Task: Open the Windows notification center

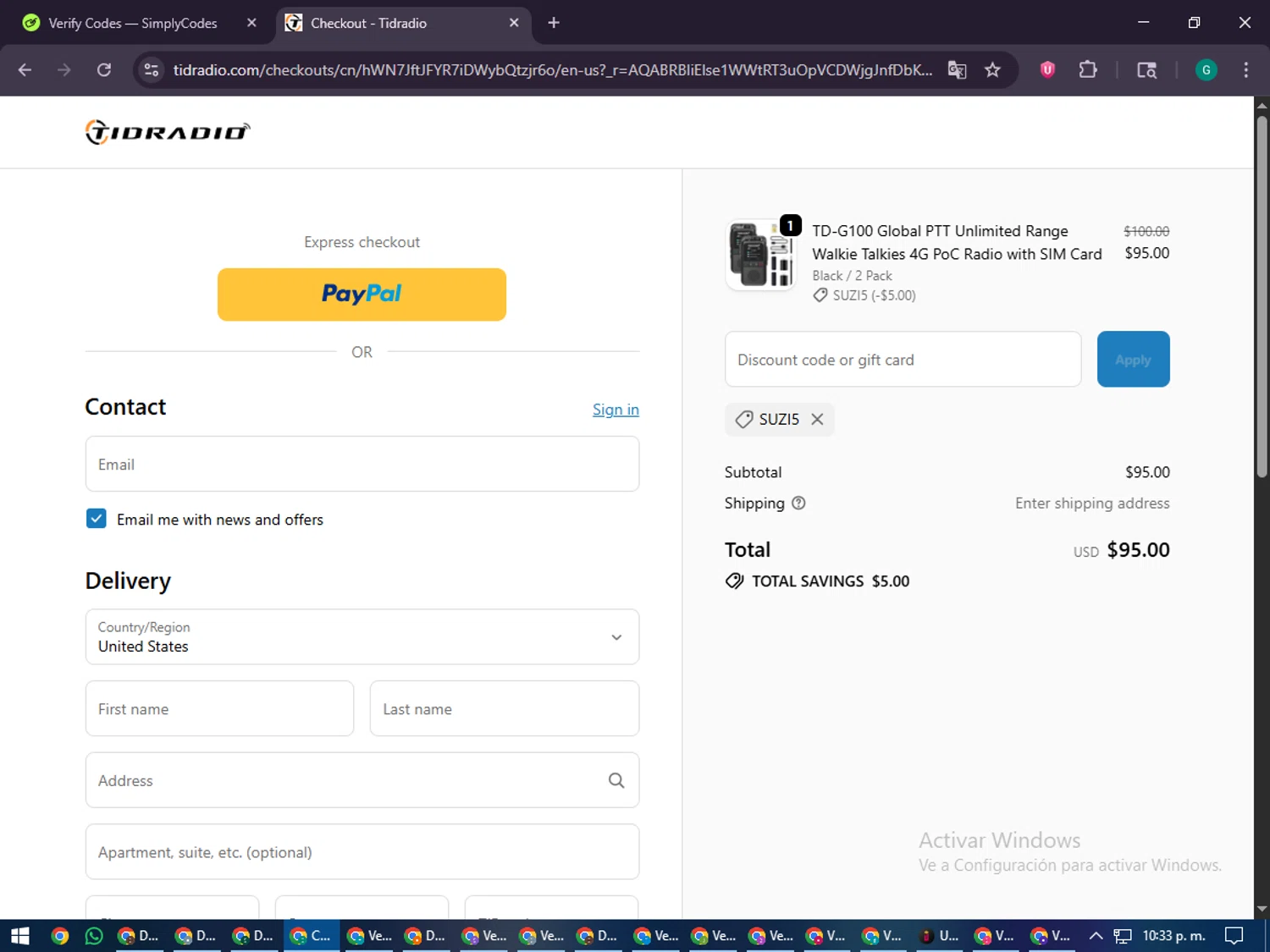Action: click(1234, 936)
